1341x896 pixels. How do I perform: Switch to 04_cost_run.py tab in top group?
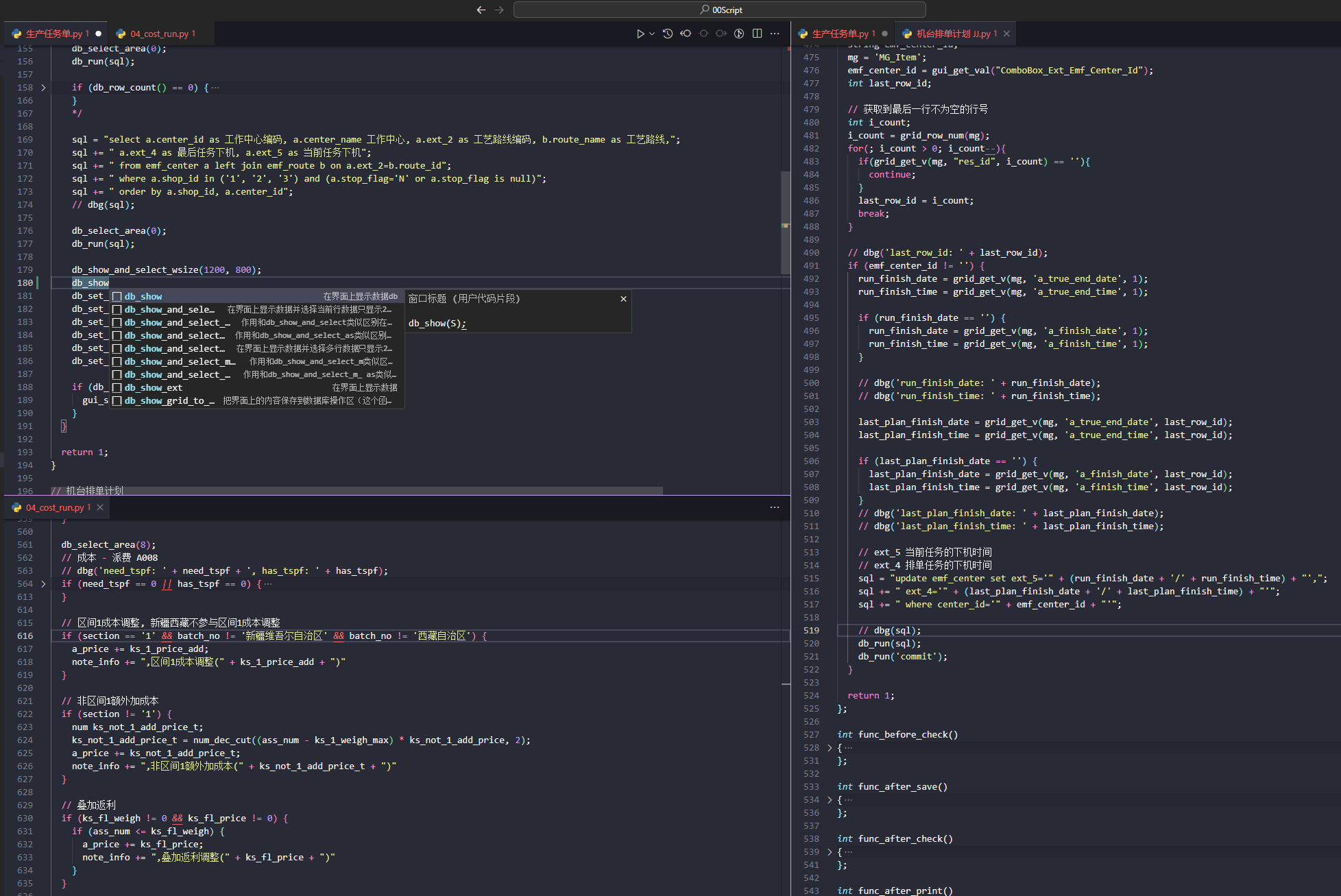point(159,34)
